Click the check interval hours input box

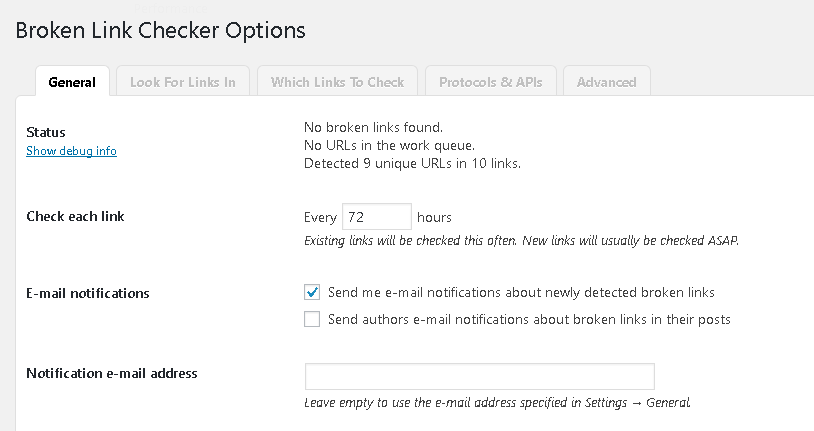(376, 217)
